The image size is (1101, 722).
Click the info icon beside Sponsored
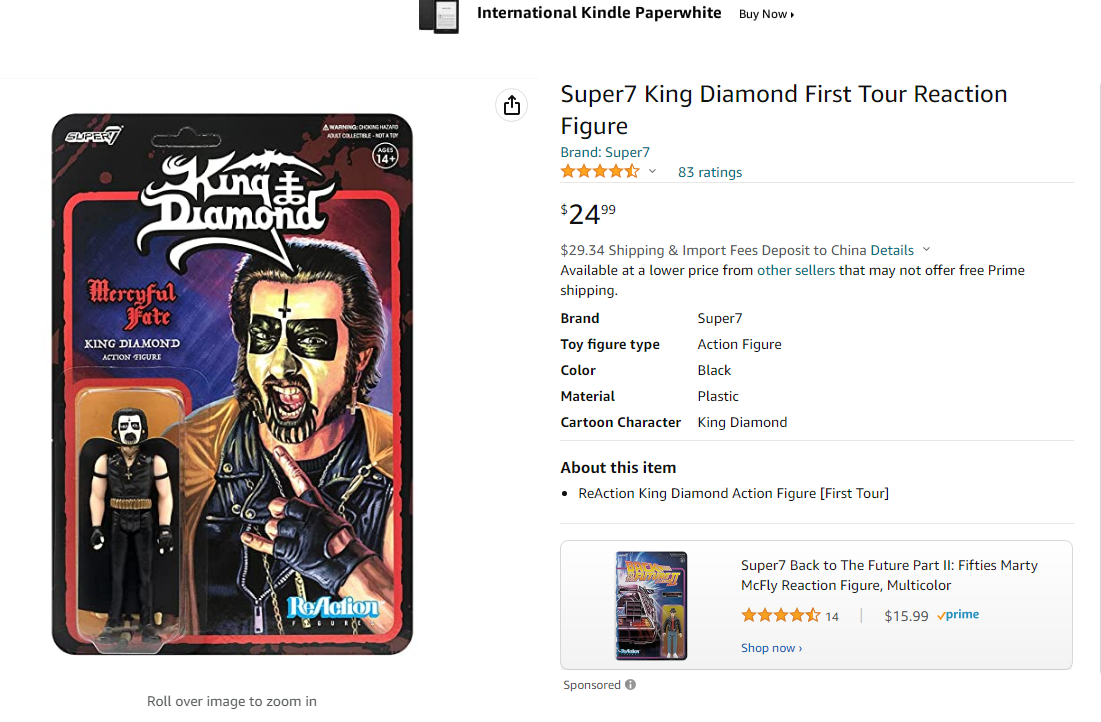(630, 685)
